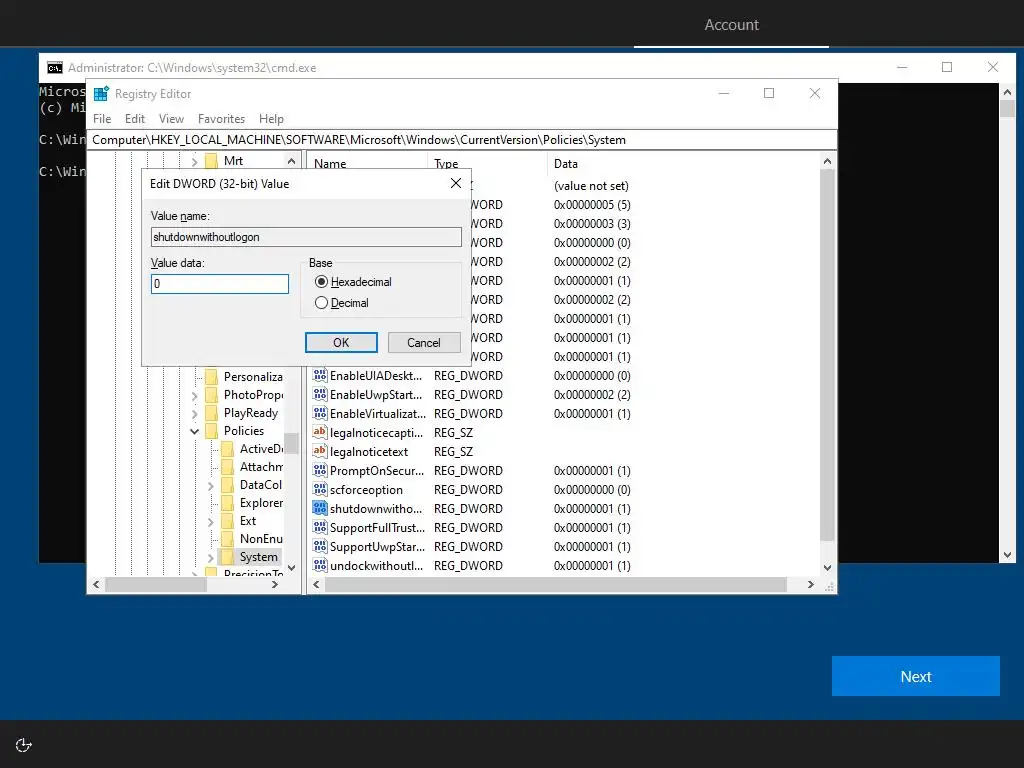Screen dimensions: 1024x768
Task: Select the SupportFullTrust... value icon
Action: 319,527
